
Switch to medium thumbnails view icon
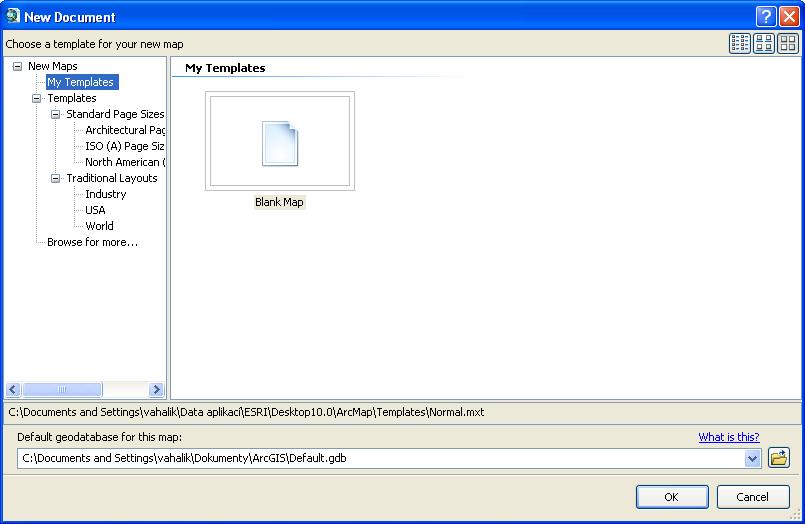pyautogui.click(x=764, y=44)
